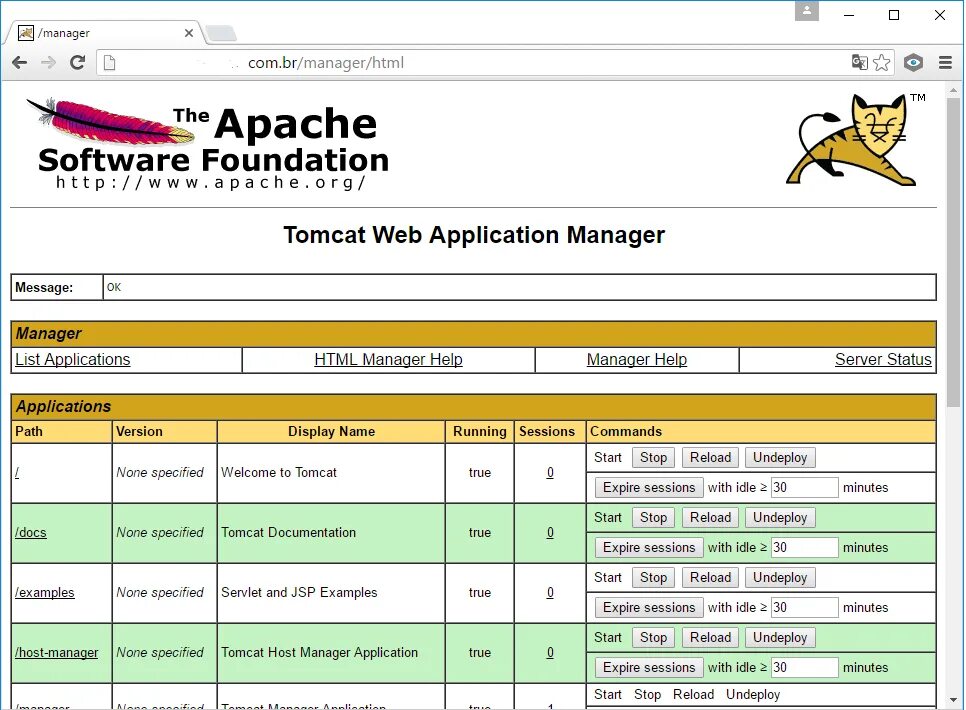Reload the Servlet and JSP Examples application

(710, 577)
